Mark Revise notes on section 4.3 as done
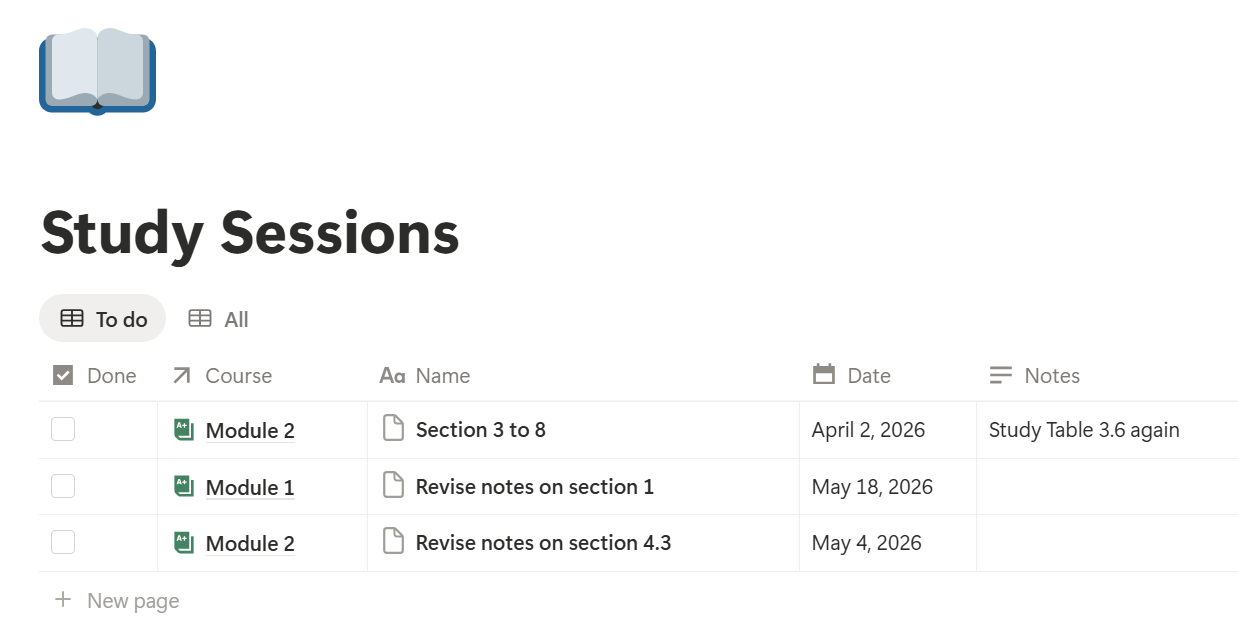 pos(63,542)
